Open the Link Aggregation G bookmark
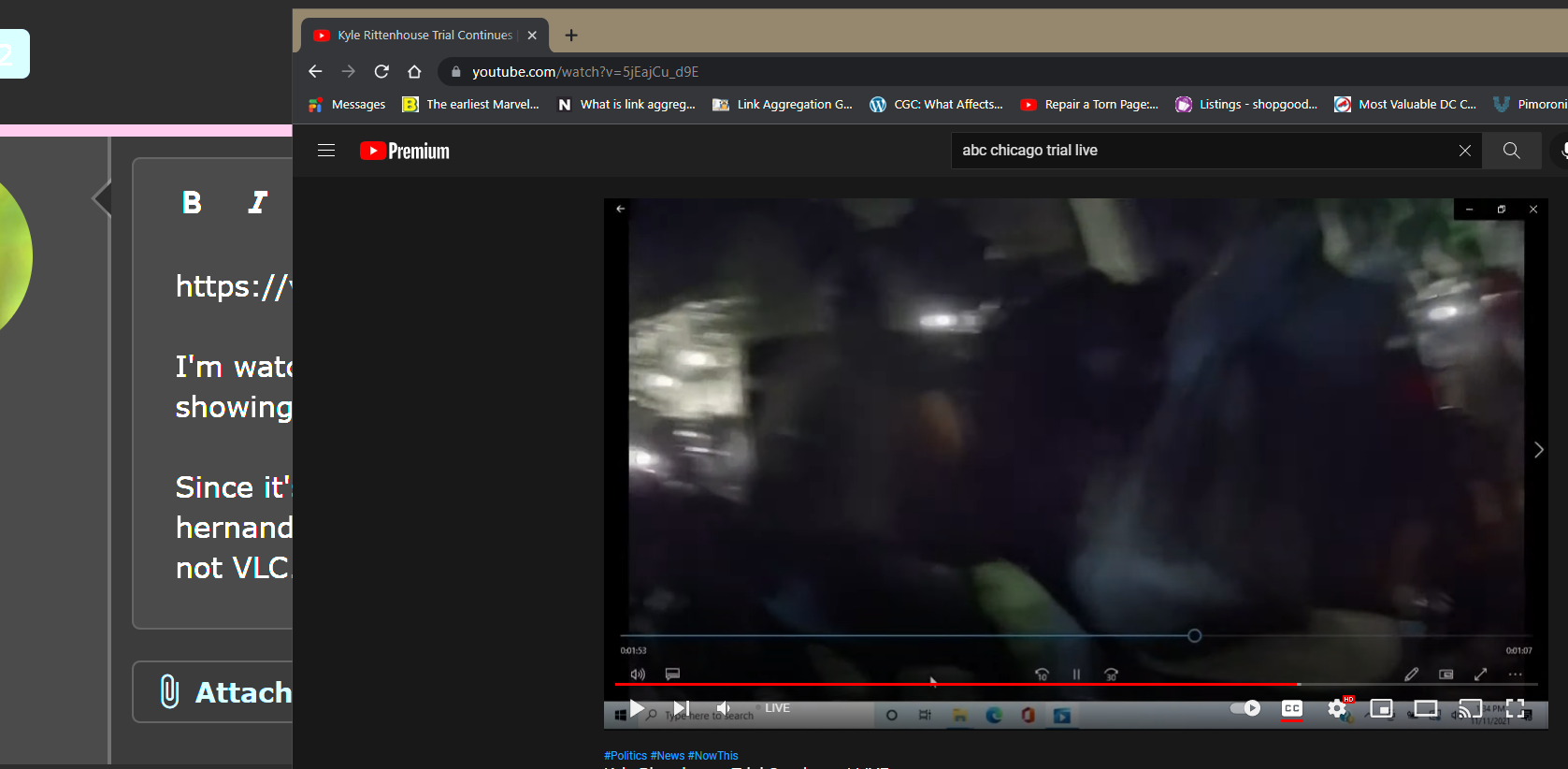Viewport: 1568px width, 769px height. click(783, 105)
